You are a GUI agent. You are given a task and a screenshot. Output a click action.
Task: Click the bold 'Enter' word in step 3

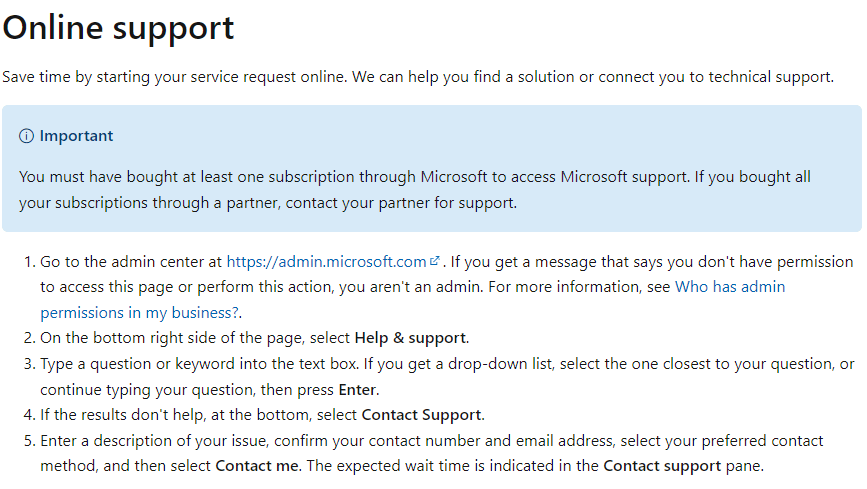pyautogui.click(x=357, y=390)
